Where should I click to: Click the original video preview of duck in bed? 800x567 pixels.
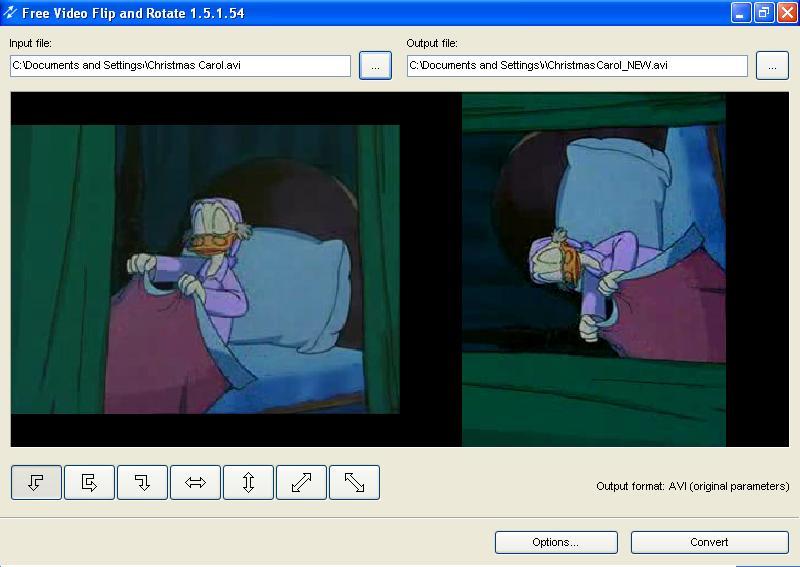point(205,269)
